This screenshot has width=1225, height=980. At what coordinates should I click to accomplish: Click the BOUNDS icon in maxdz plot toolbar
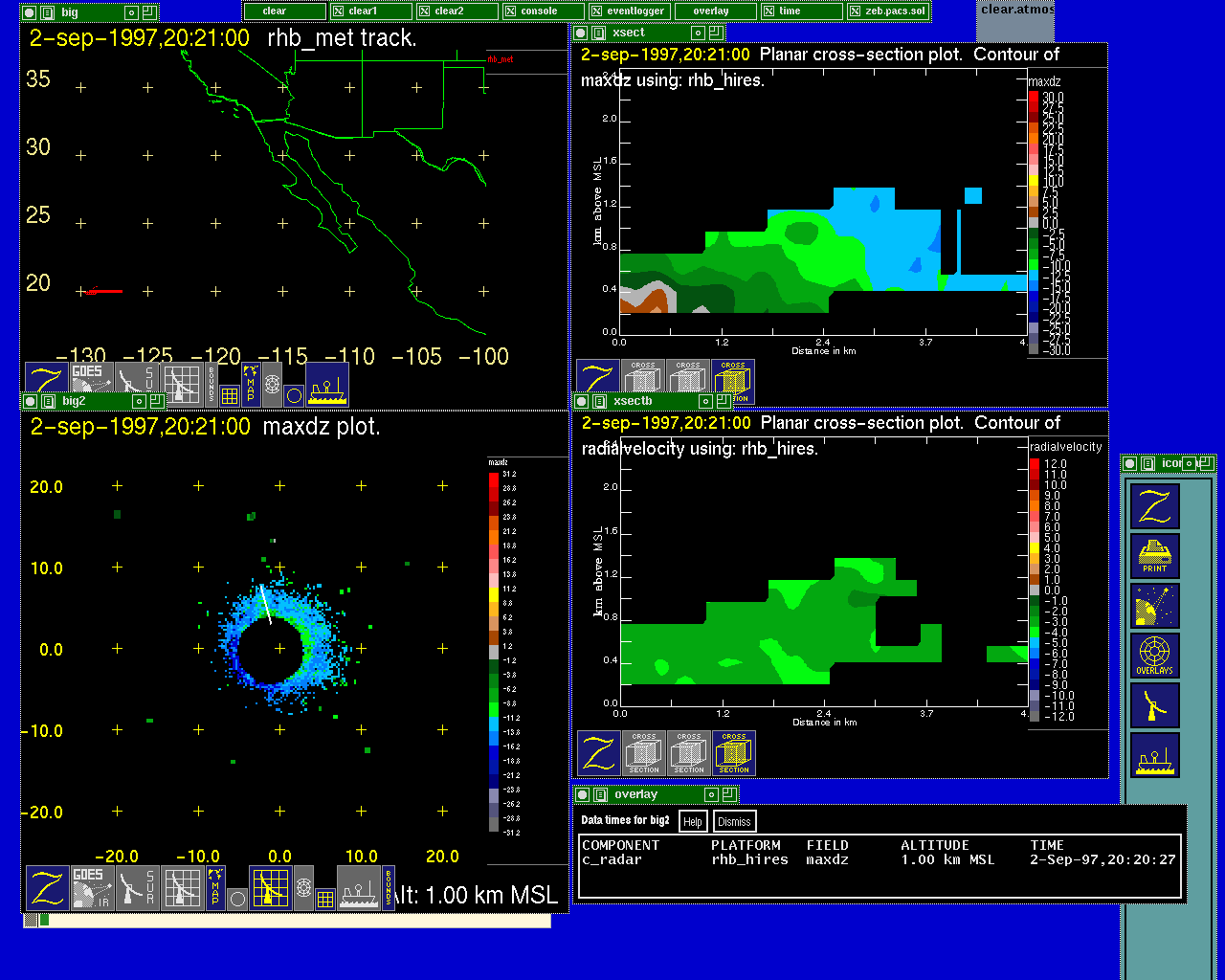(x=389, y=888)
